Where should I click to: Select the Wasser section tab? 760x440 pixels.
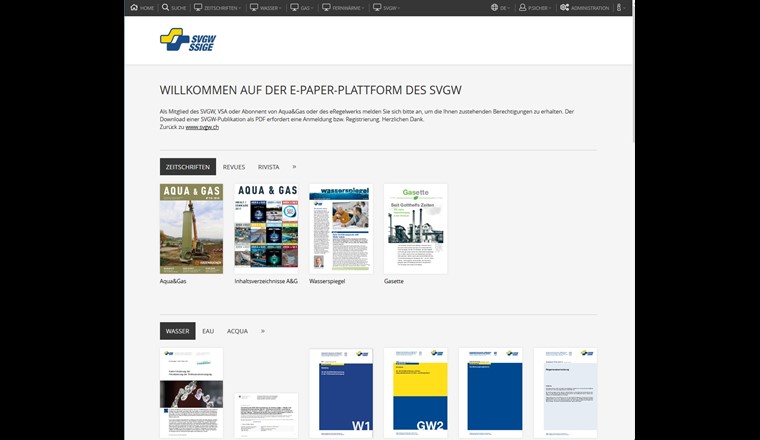click(177, 331)
